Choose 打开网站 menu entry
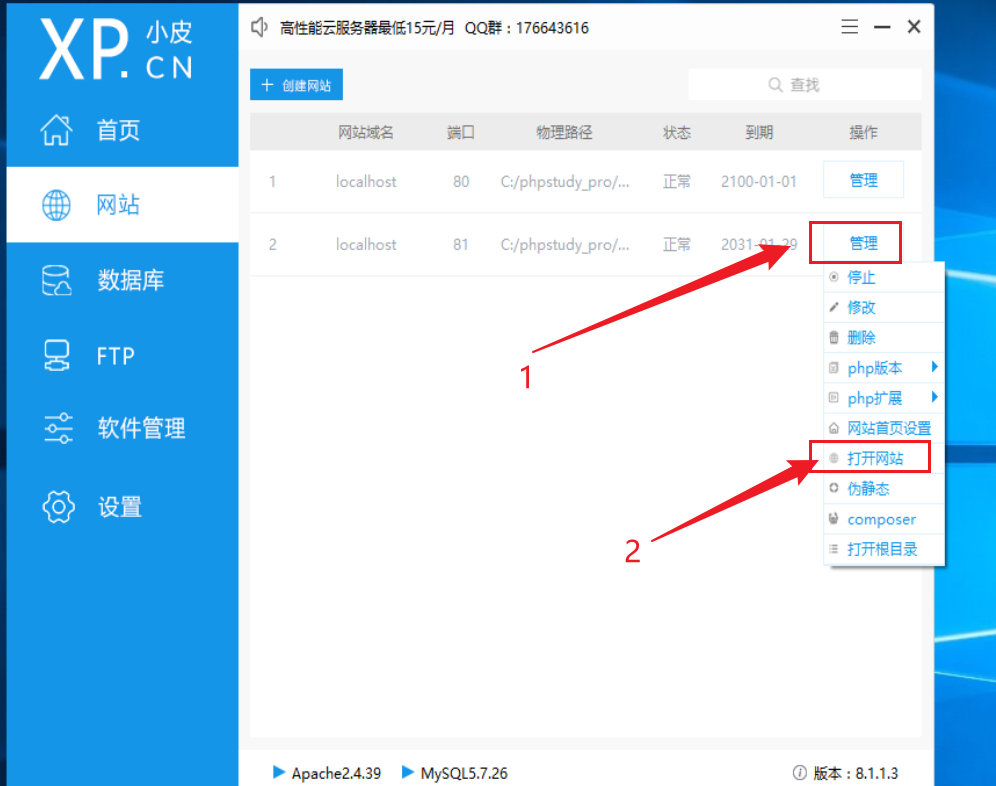Image resolution: width=996 pixels, height=786 pixels. point(884,458)
